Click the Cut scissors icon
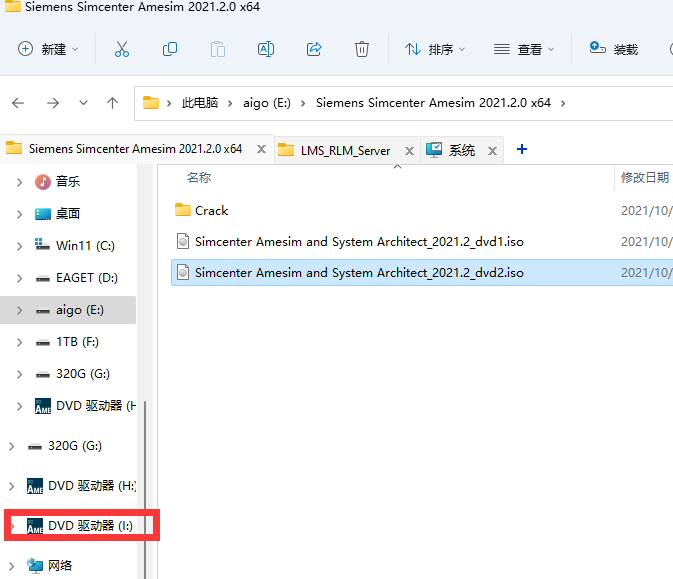Viewport: 673px width, 579px height. point(122,49)
